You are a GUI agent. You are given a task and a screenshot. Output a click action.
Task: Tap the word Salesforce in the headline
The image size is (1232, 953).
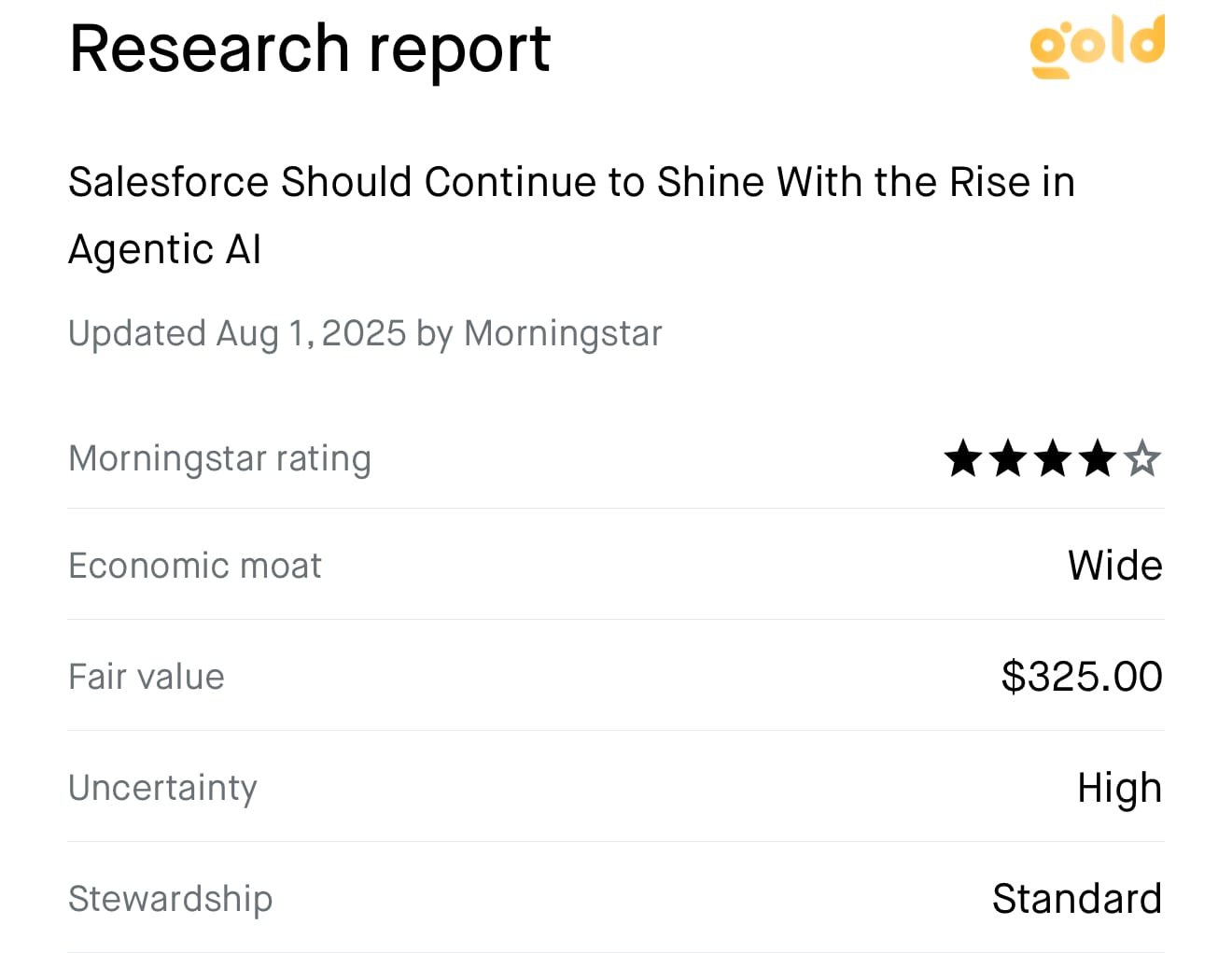(x=169, y=182)
